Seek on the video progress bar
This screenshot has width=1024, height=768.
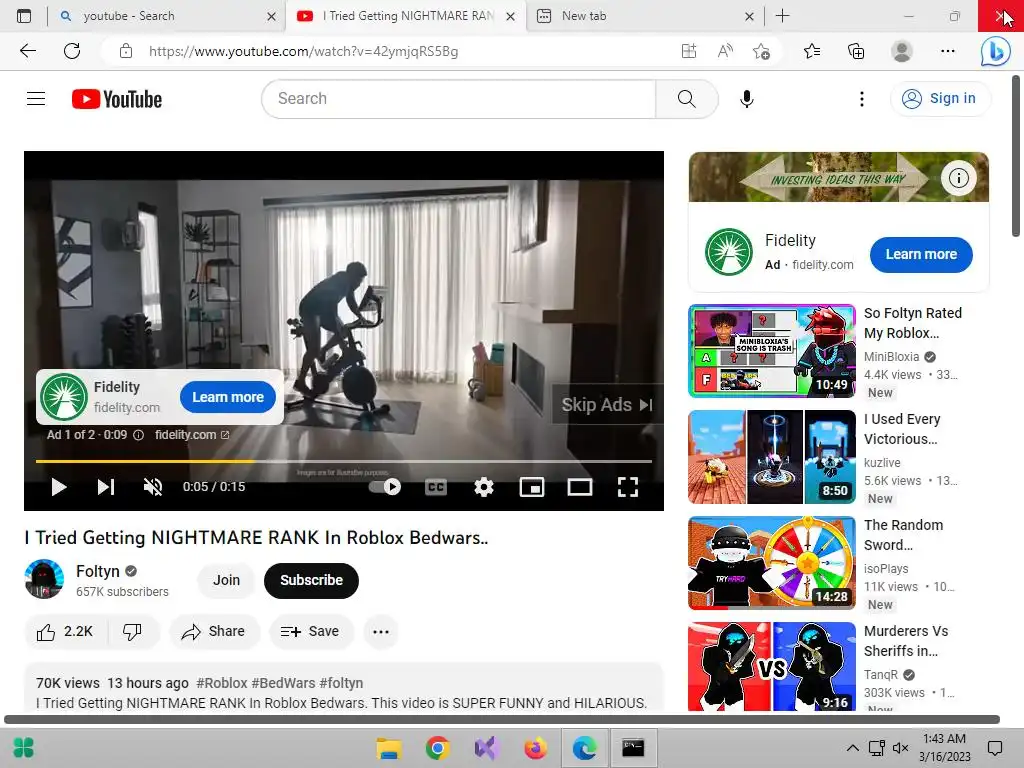point(344,461)
